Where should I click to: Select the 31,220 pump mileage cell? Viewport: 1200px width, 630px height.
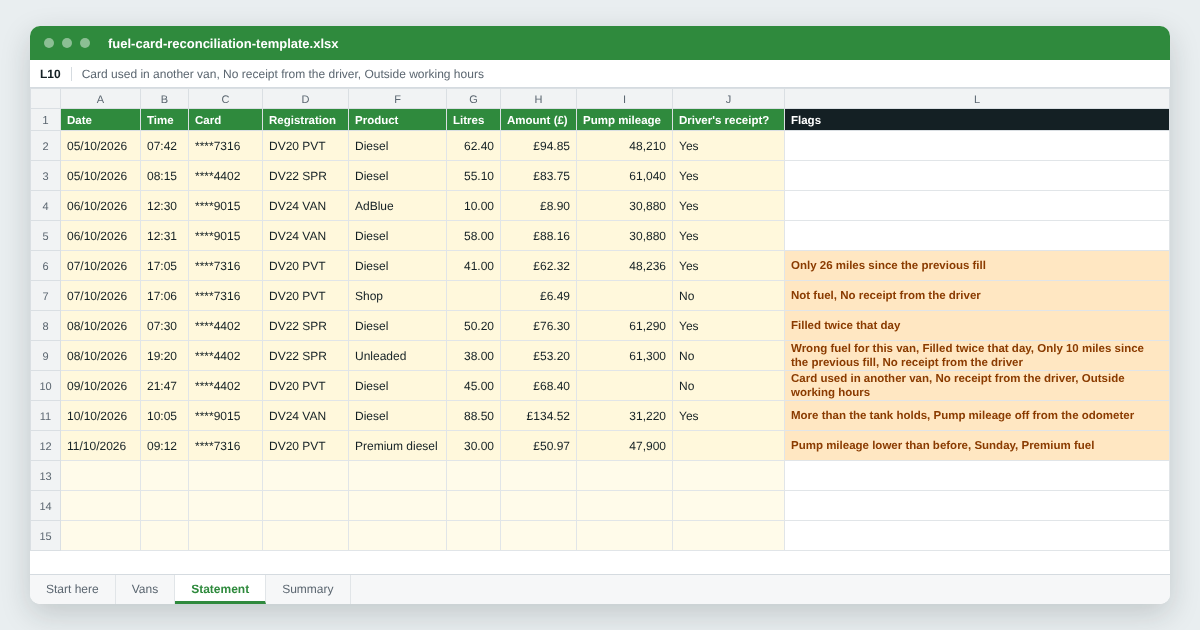624,416
